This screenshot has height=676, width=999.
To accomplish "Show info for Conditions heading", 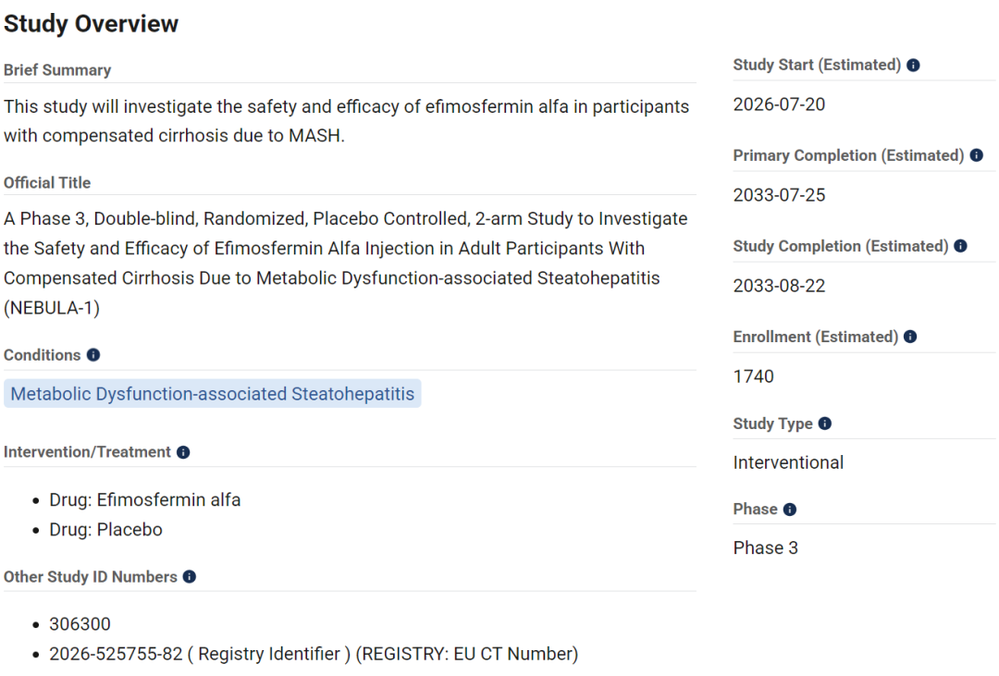I will (94, 355).
